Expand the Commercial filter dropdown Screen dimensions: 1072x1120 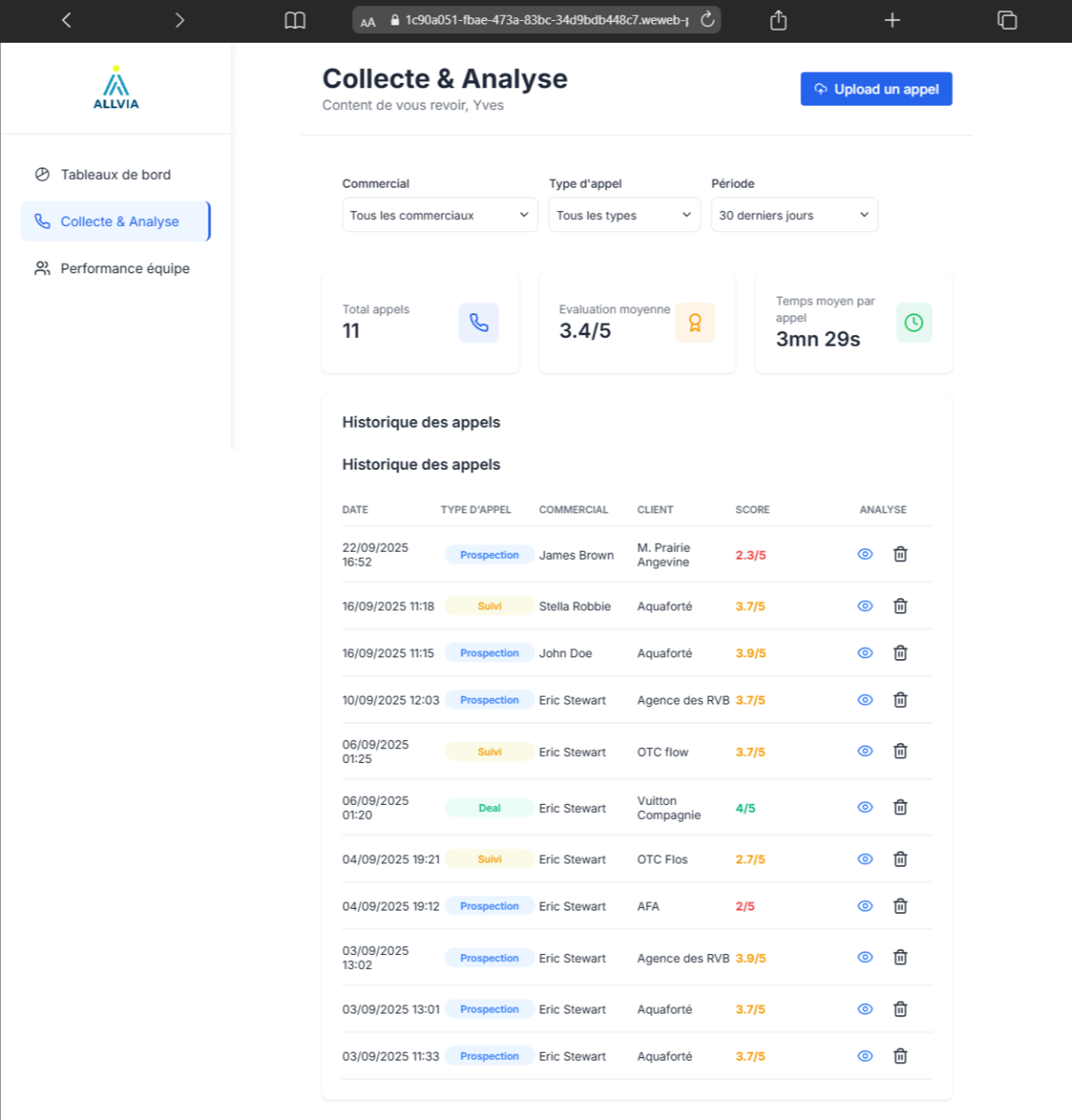(x=439, y=215)
